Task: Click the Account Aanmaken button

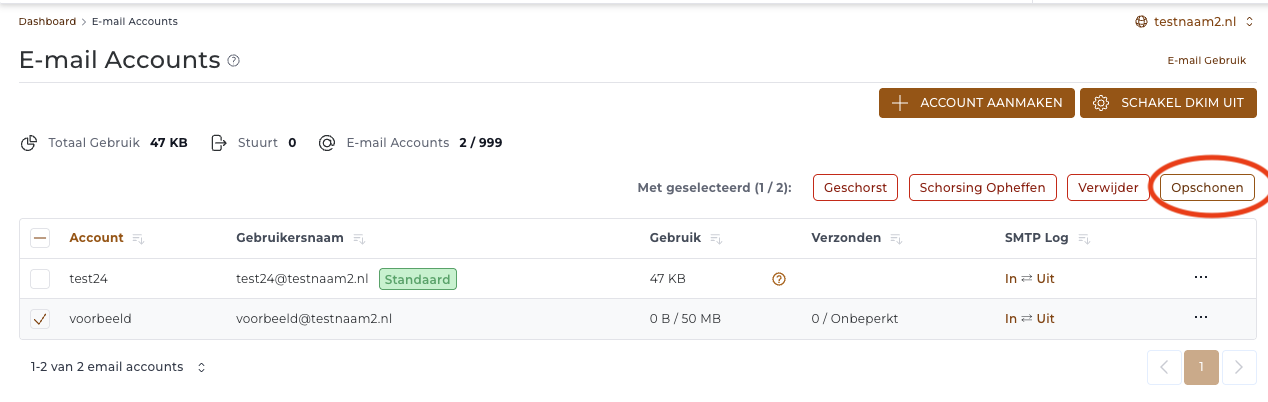Action: pos(977,103)
